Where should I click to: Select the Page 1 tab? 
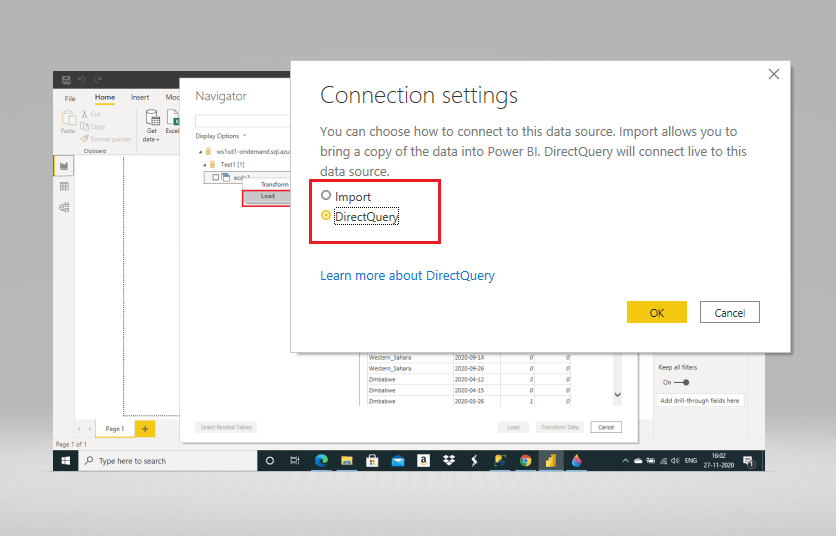tap(115, 429)
